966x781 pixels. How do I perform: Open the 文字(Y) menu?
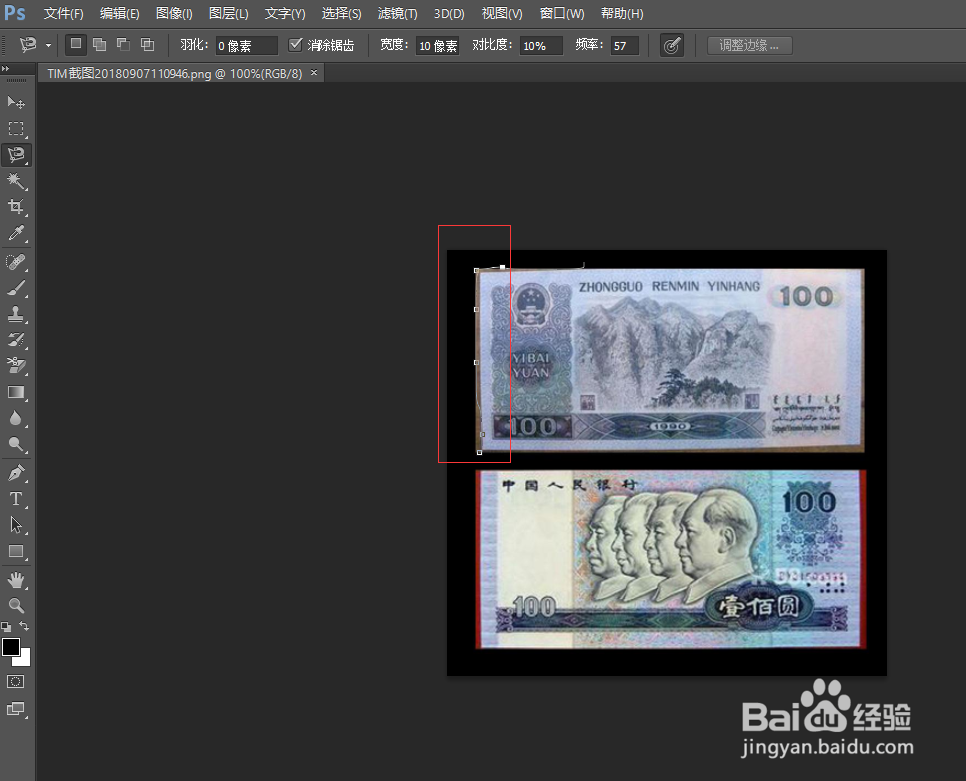point(285,14)
